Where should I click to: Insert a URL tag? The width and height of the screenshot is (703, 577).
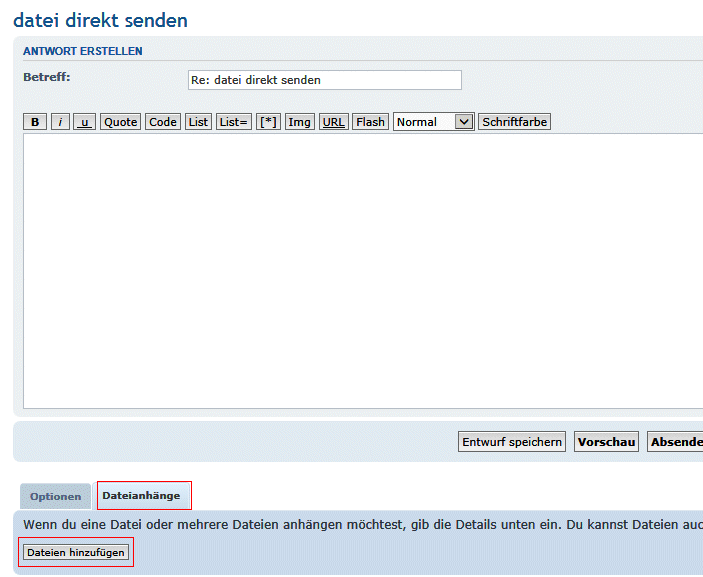(x=334, y=122)
